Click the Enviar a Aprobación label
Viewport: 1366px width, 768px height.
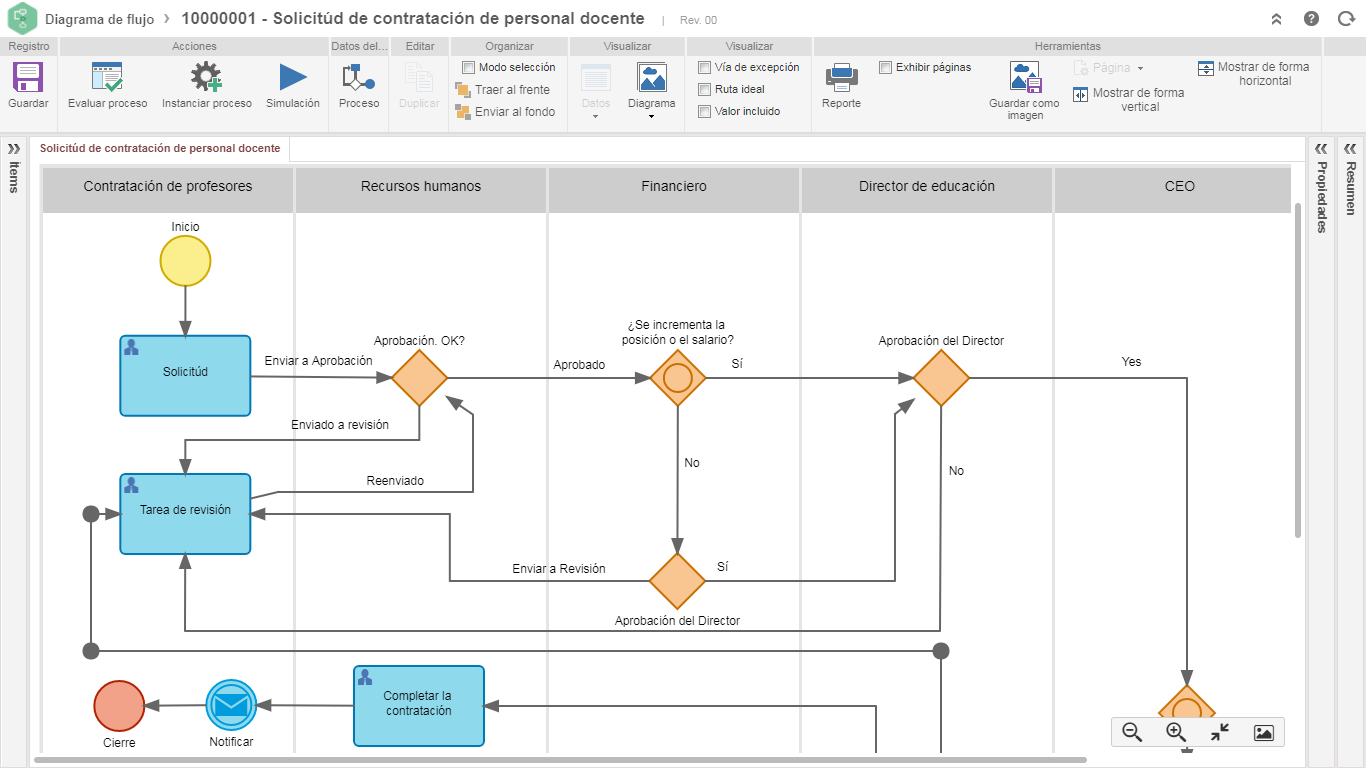318,361
